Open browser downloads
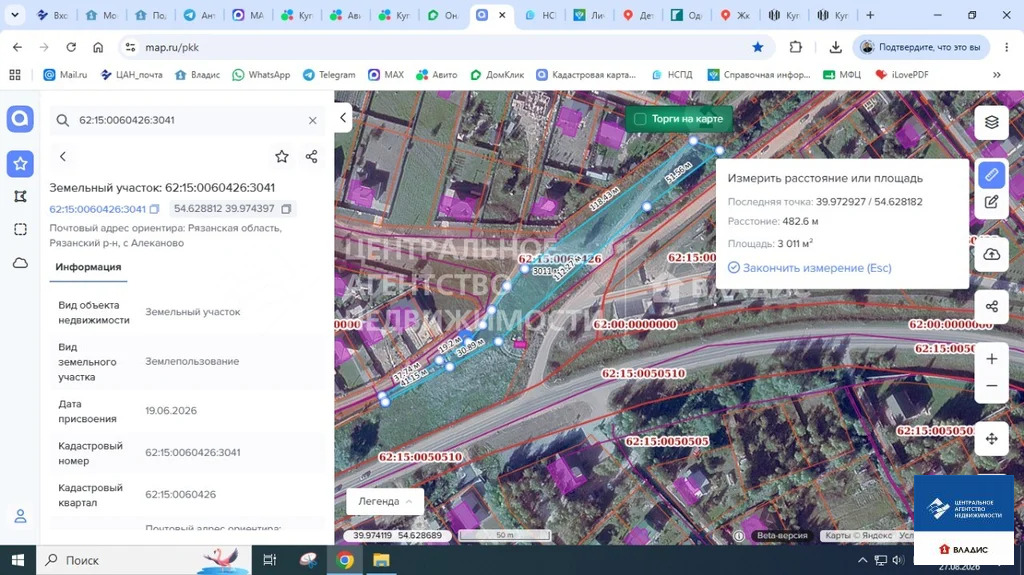Screen dimensions: 1024x575 pos(835,47)
